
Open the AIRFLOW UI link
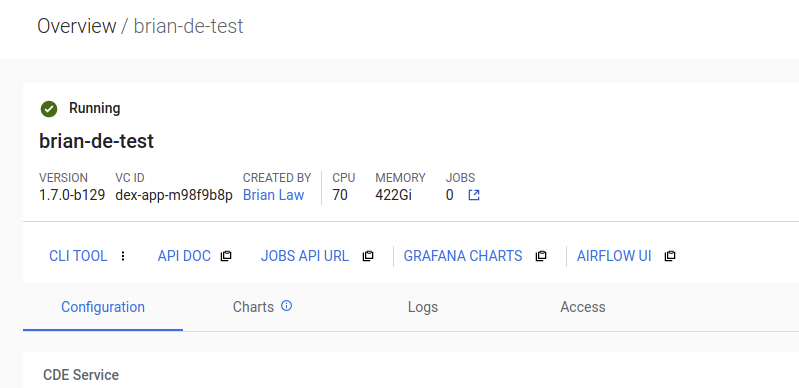[614, 256]
